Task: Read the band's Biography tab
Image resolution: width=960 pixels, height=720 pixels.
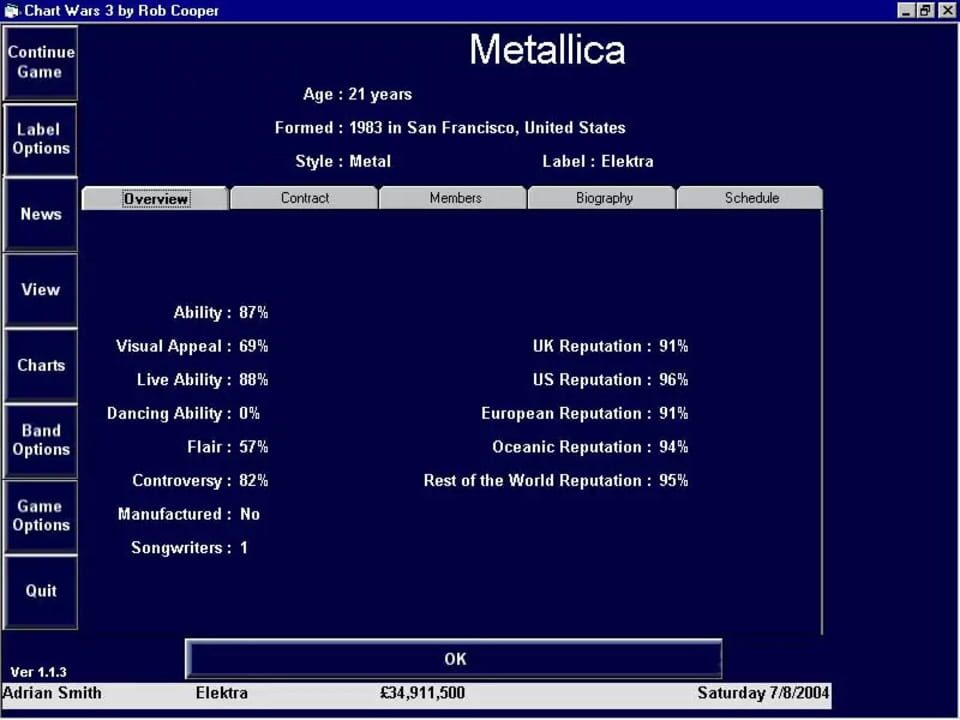Action: 602,197
